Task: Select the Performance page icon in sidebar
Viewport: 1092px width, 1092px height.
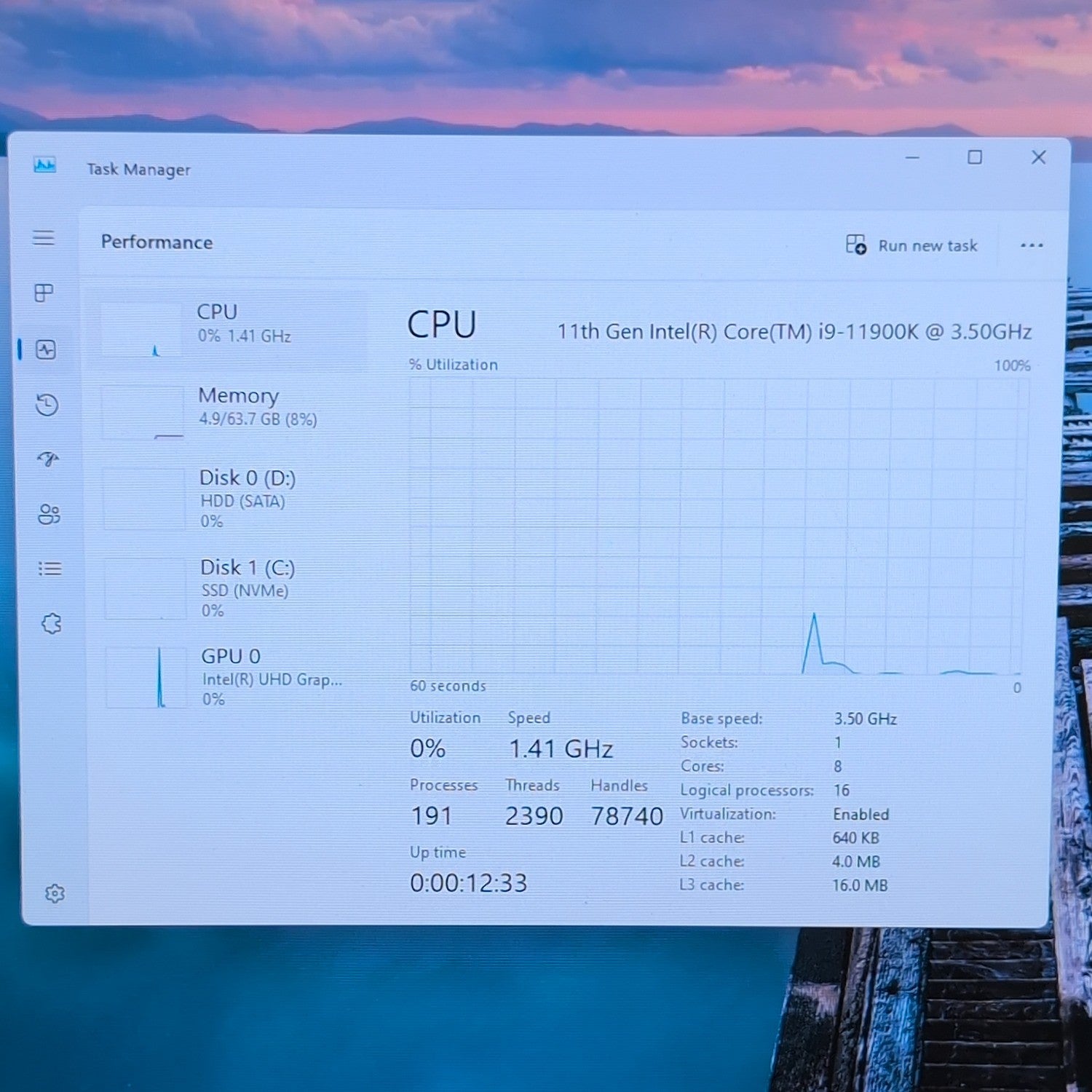Action: click(x=46, y=349)
